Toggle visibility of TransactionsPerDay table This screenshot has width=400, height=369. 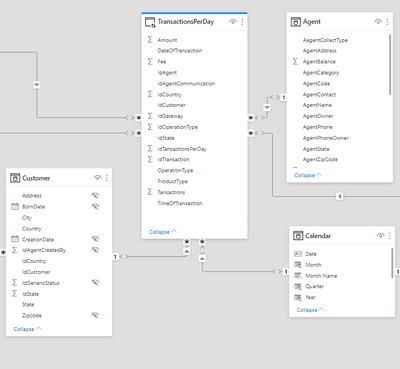pos(233,22)
